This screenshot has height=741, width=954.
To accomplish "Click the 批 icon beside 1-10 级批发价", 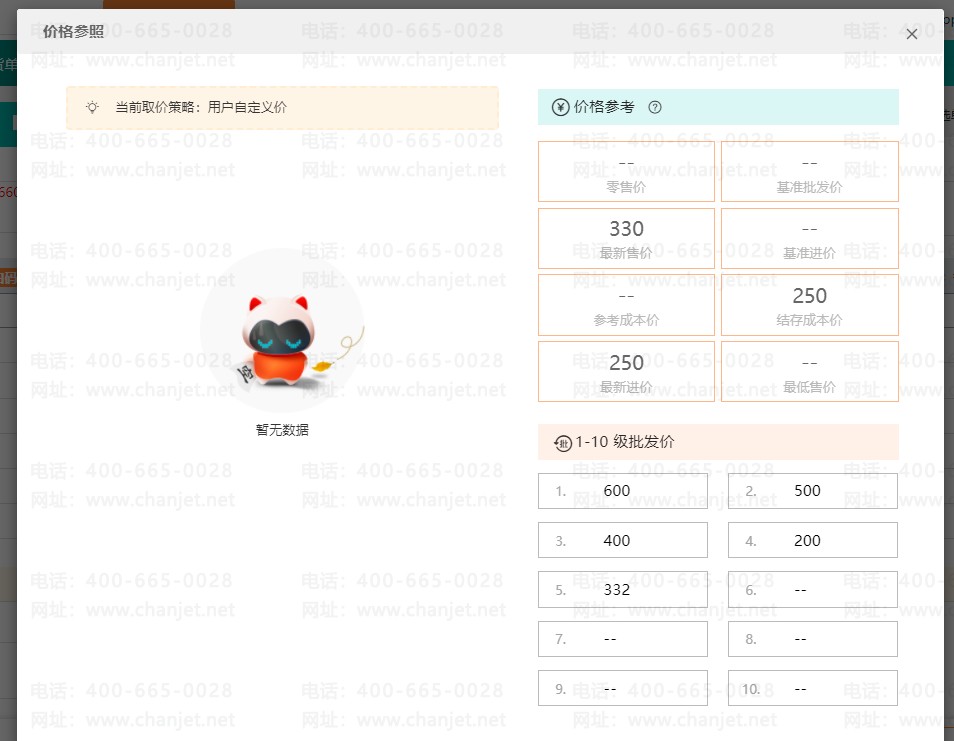I will (x=563, y=442).
